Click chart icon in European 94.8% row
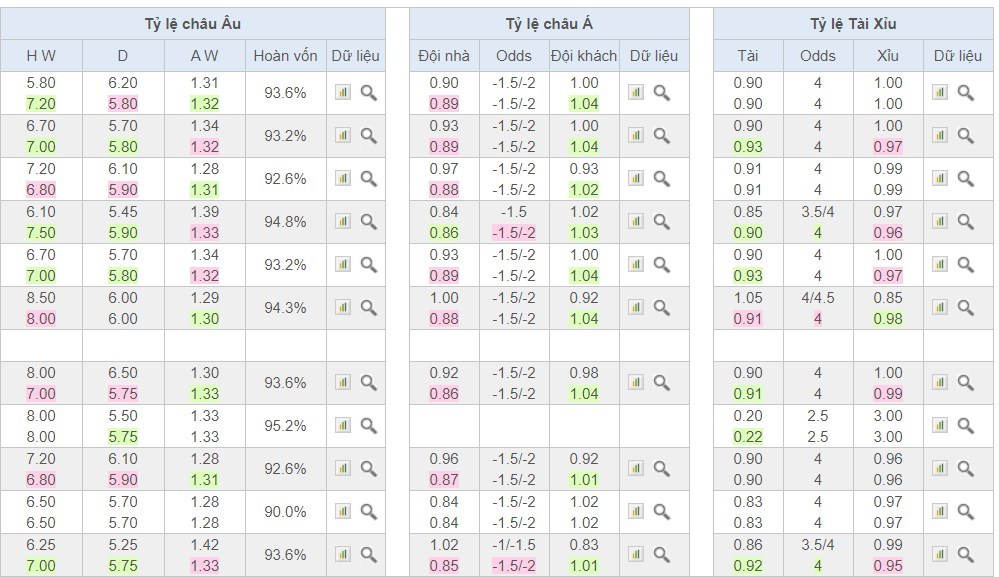Viewport: 999px width, 577px height. (x=343, y=222)
